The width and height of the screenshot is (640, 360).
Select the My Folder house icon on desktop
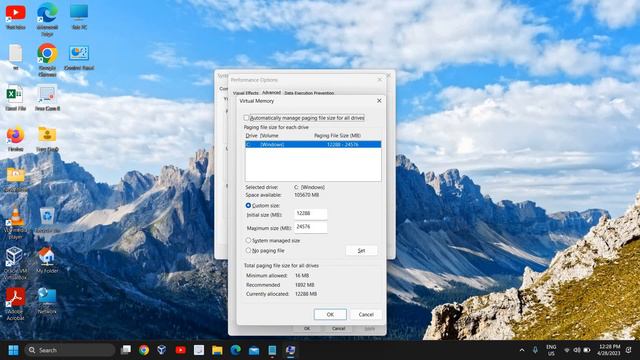pyautogui.click(x=47, y=260)
